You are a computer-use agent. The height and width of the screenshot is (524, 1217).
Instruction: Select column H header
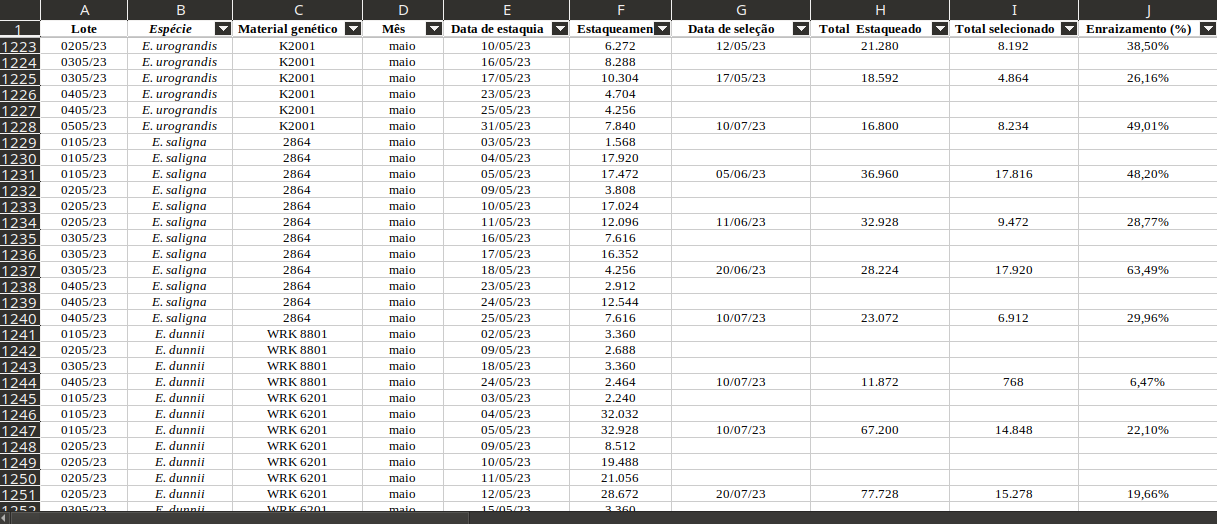tap(879, 10)
